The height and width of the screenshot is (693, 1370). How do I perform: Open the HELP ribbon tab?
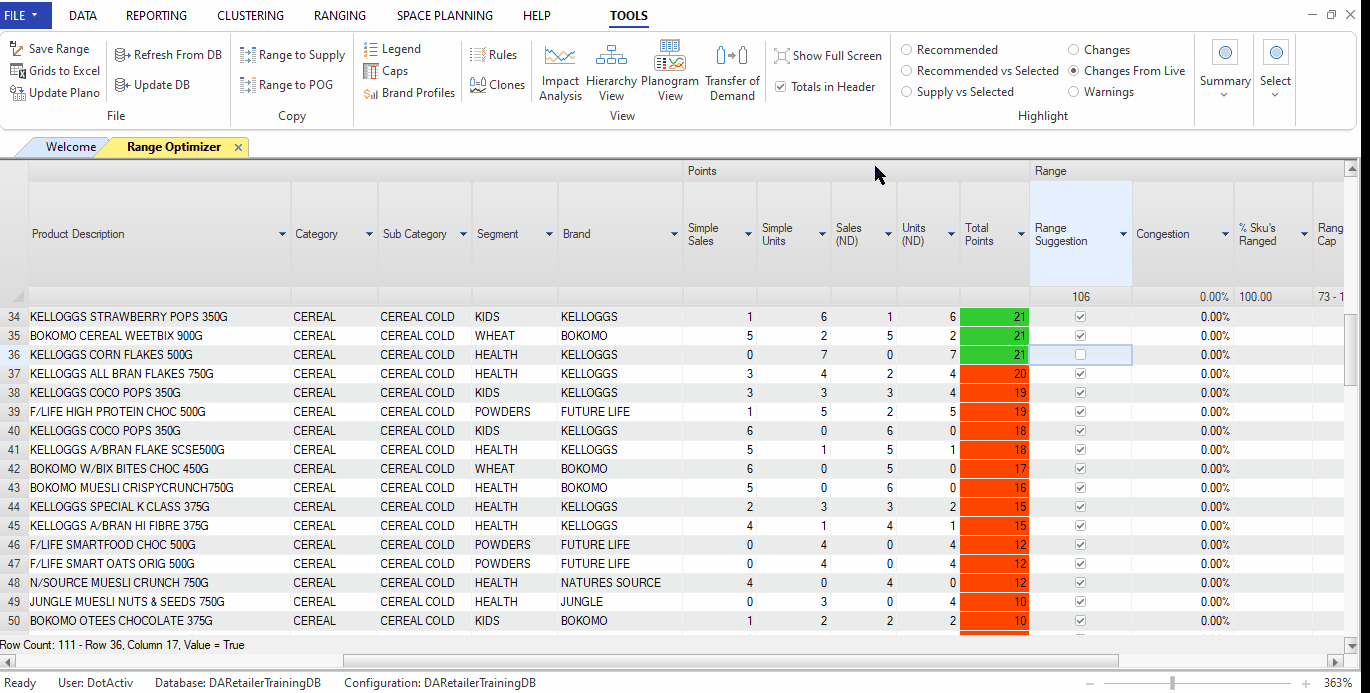[x=538, y=16]
